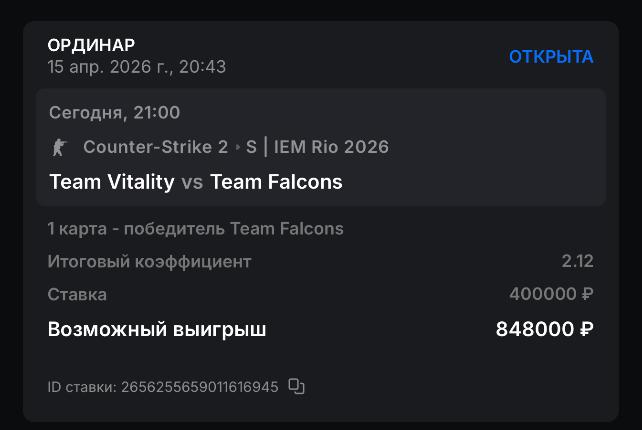Click the Возможный выигрыш label
Image resolution: width=642 pixels, height=430 pixels.
point(157,329)
